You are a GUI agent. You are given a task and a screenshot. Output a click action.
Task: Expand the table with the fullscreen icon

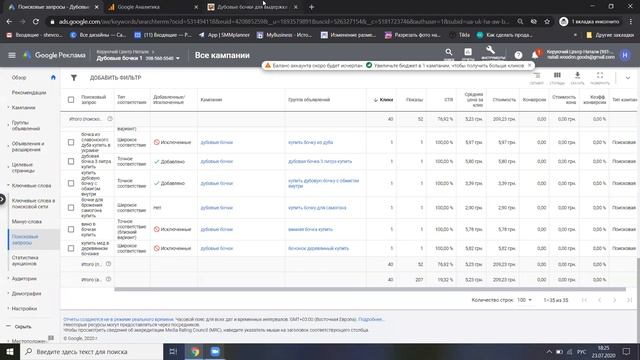point(600,75)
